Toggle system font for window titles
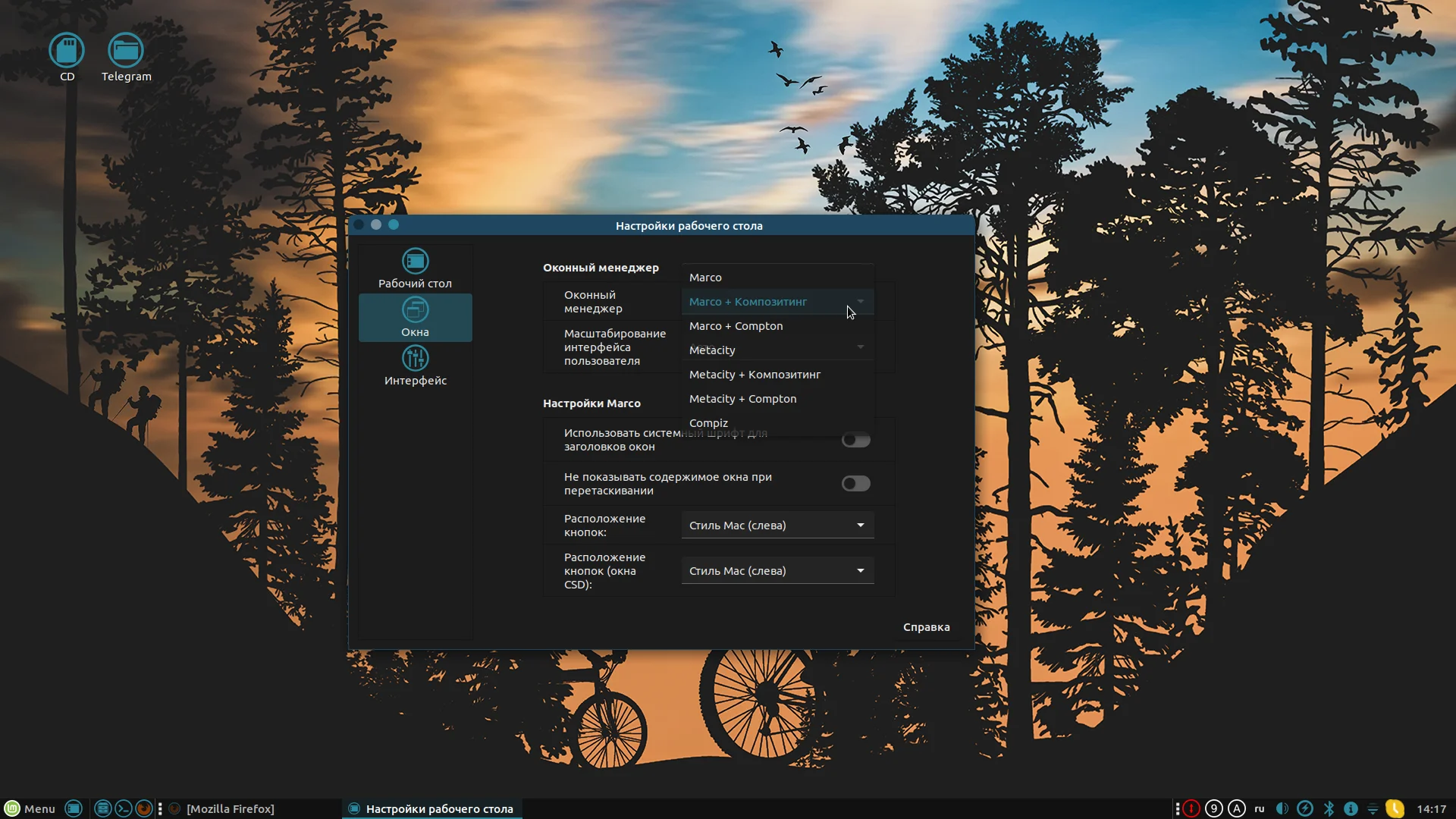 (x=855, y=440)
